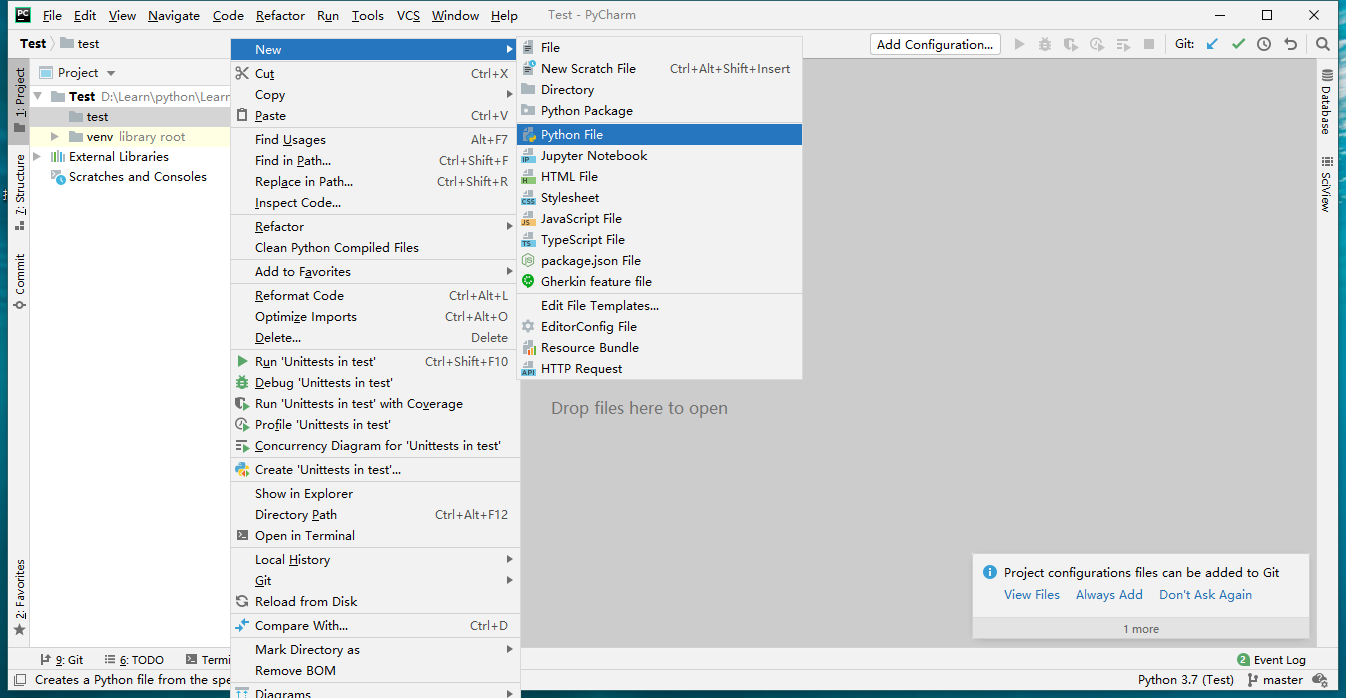
Task: Open the Navigate menu in menu bar
Action: point(174,16)
